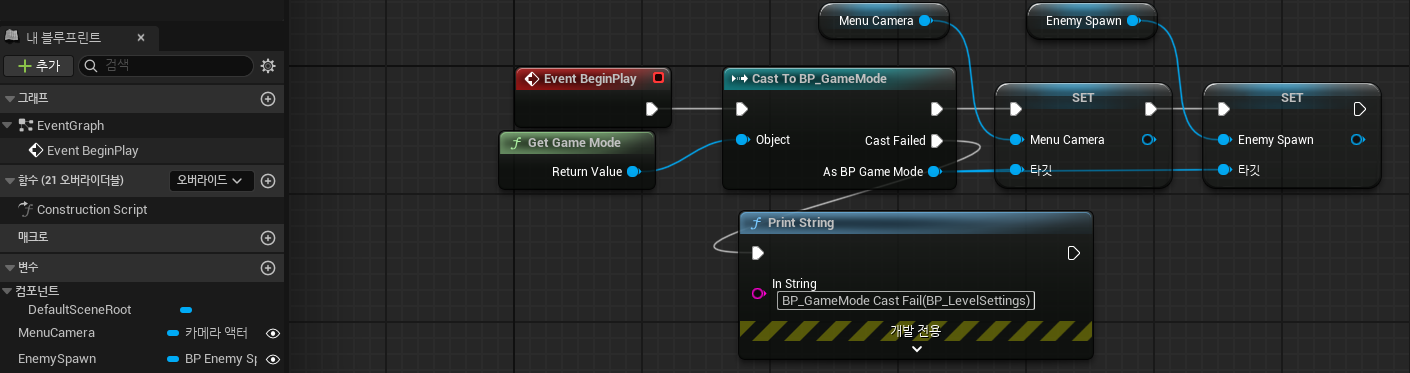Click the Cast node Object input pin
Screen dimensions: 1410x373
click(x=742, y=140)
